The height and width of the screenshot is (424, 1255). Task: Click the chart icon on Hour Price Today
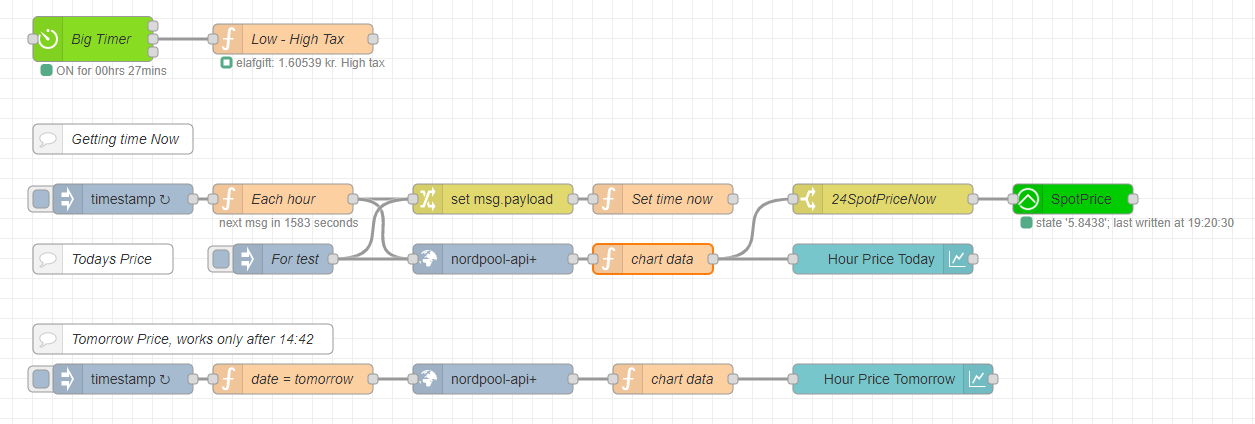(957, 259)
